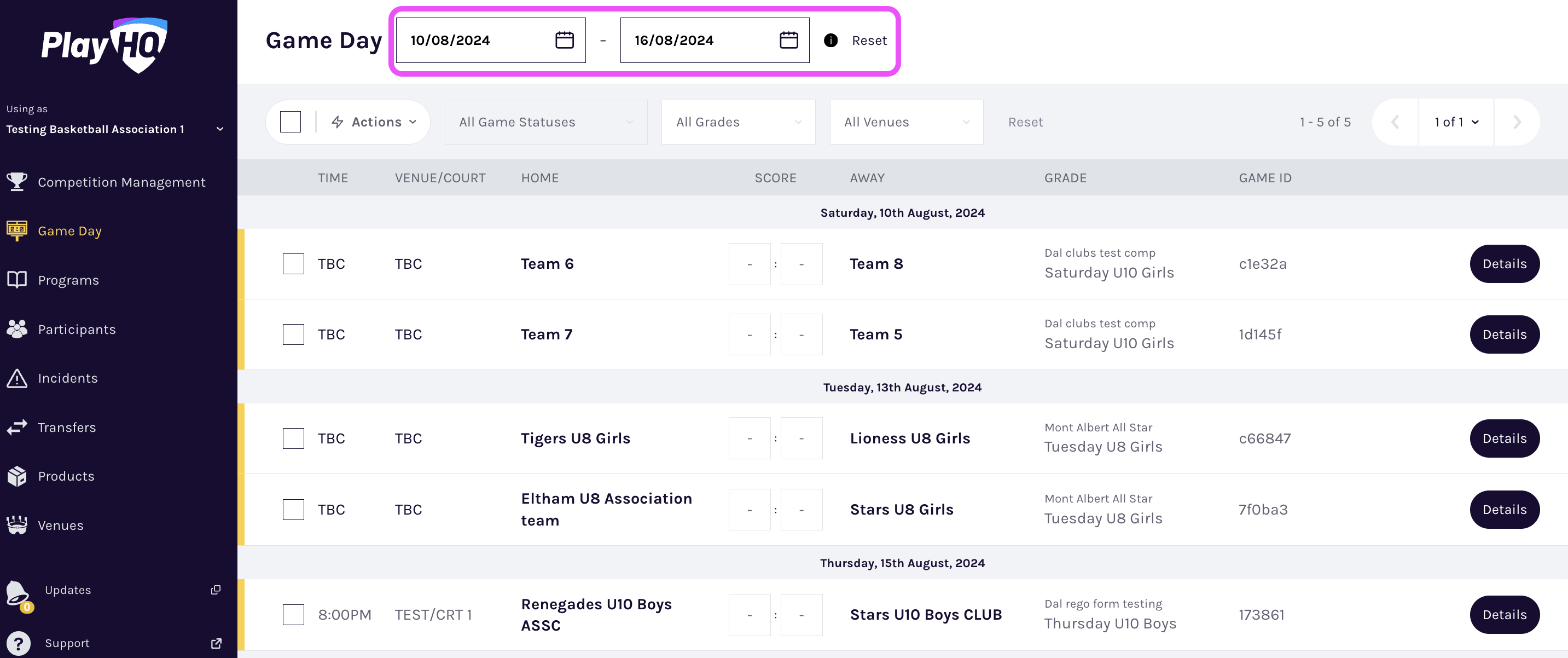Click the Transfers arrows icon

pos(17,427)
